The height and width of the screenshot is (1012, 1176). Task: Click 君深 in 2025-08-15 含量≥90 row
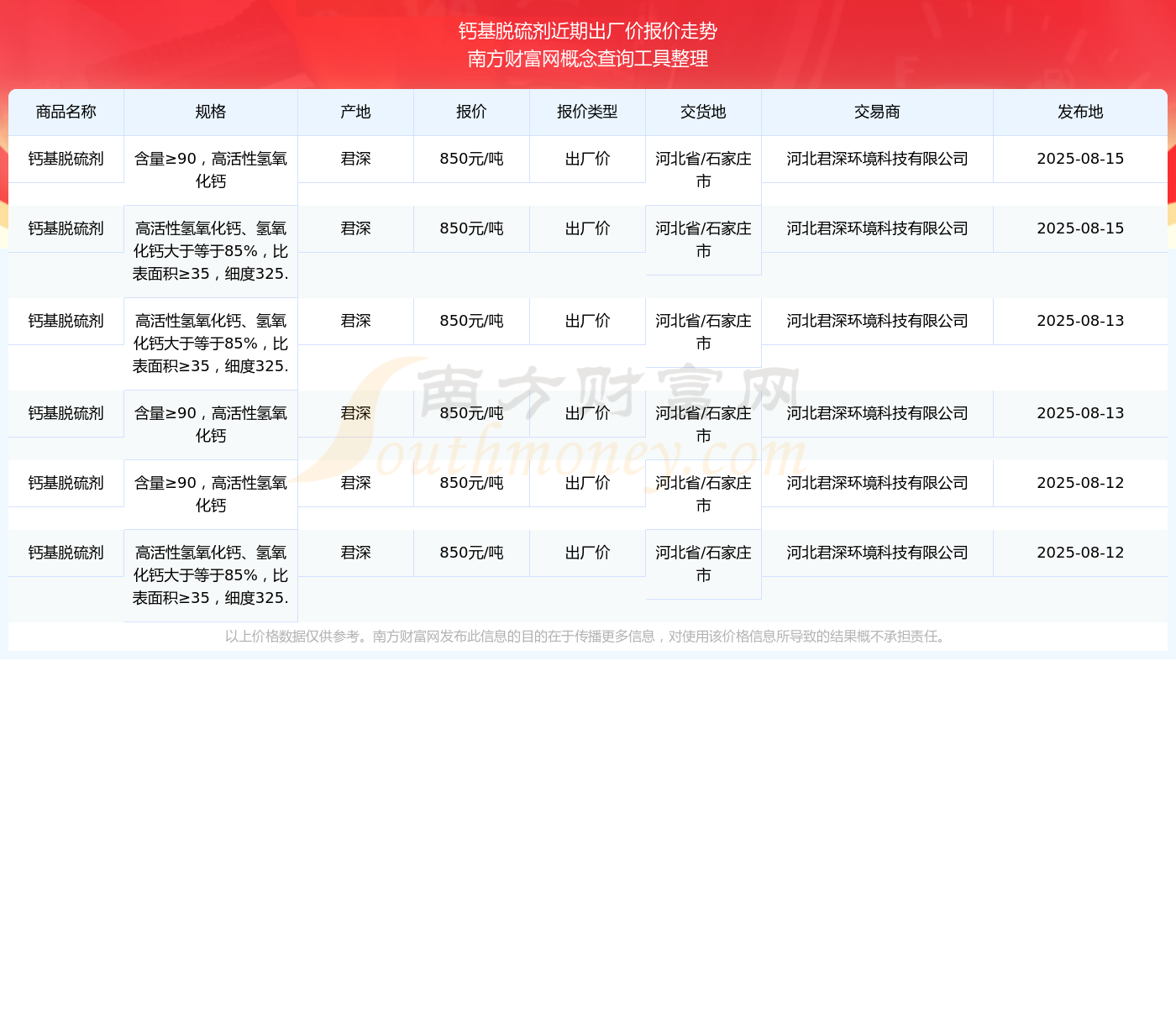point(356,159)
